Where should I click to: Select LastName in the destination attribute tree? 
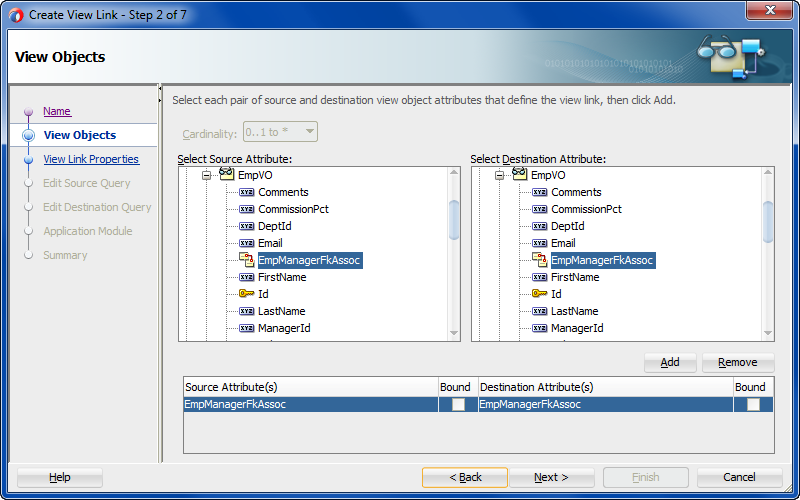(x=574, y=311)
